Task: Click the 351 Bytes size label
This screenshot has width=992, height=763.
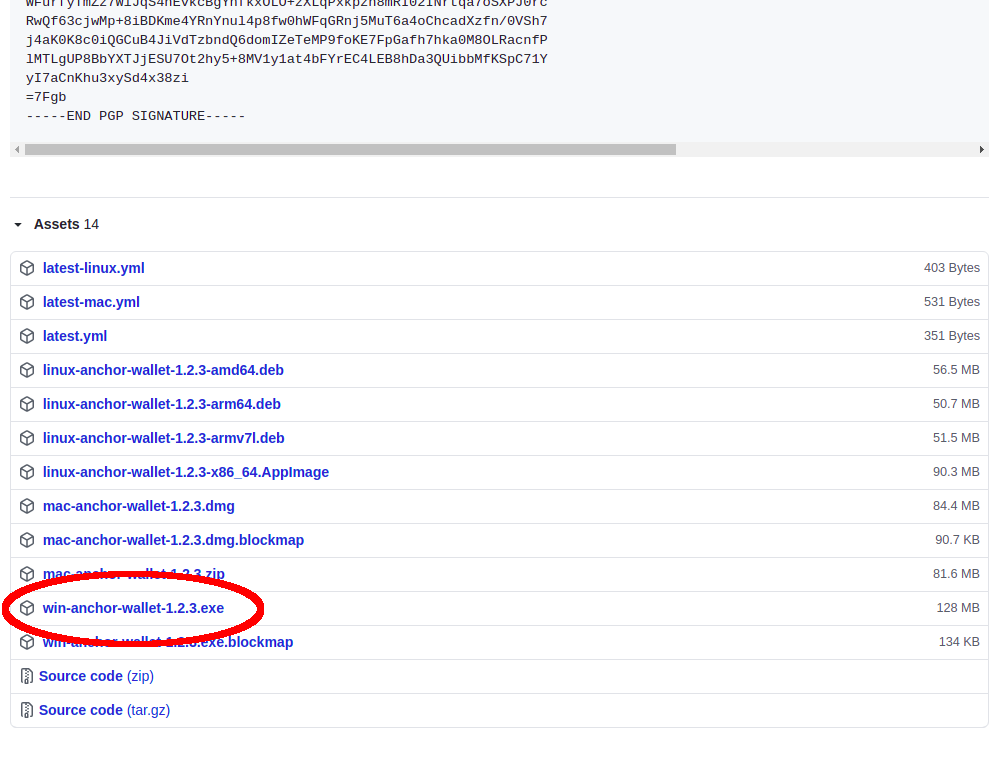Action: pyautogui.click(x=952, y=336)
